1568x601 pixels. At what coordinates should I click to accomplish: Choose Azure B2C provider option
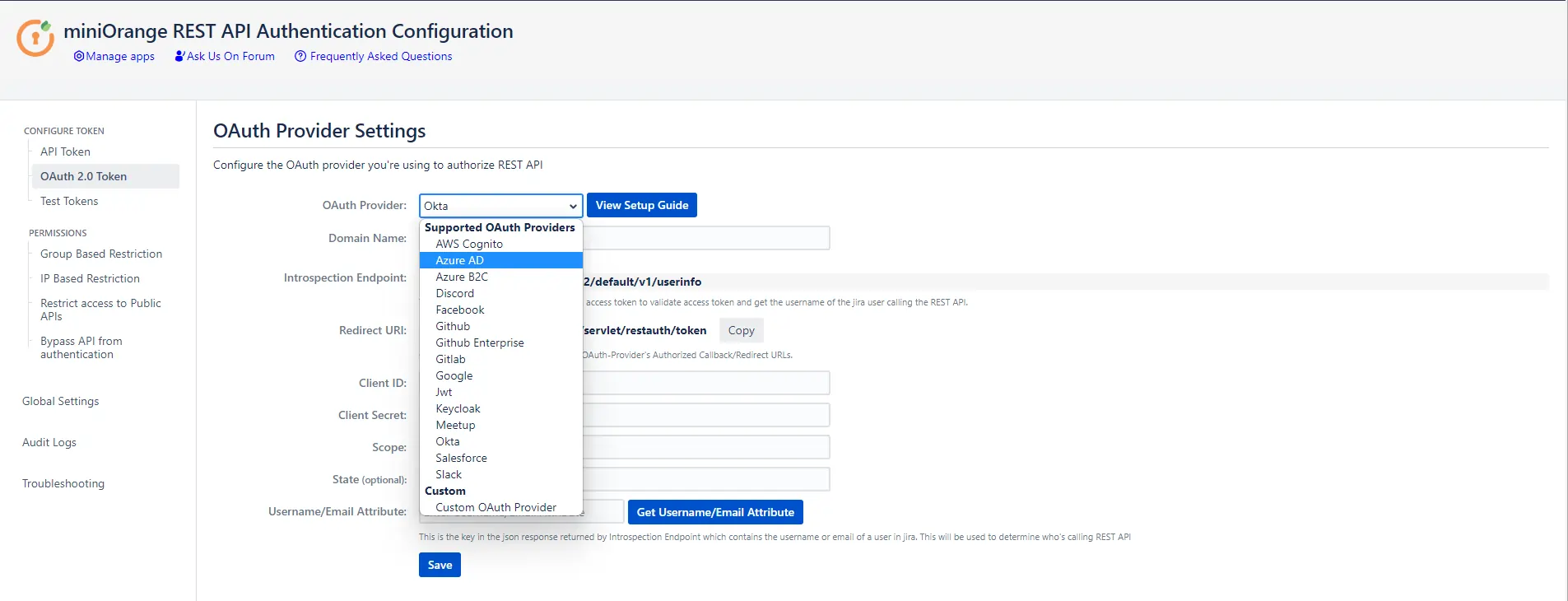500,277
